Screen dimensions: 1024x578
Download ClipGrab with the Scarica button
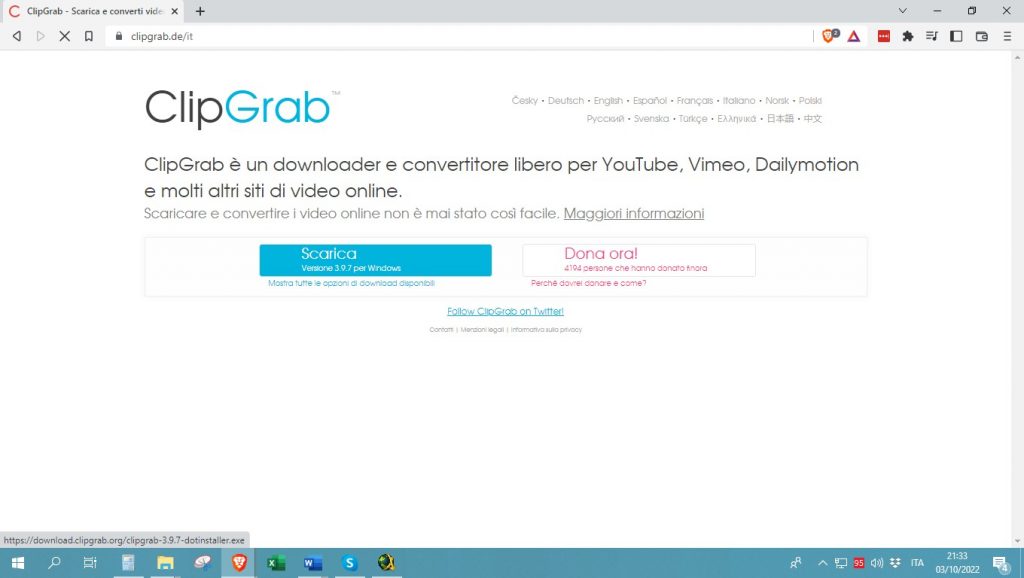pos(375,259)
